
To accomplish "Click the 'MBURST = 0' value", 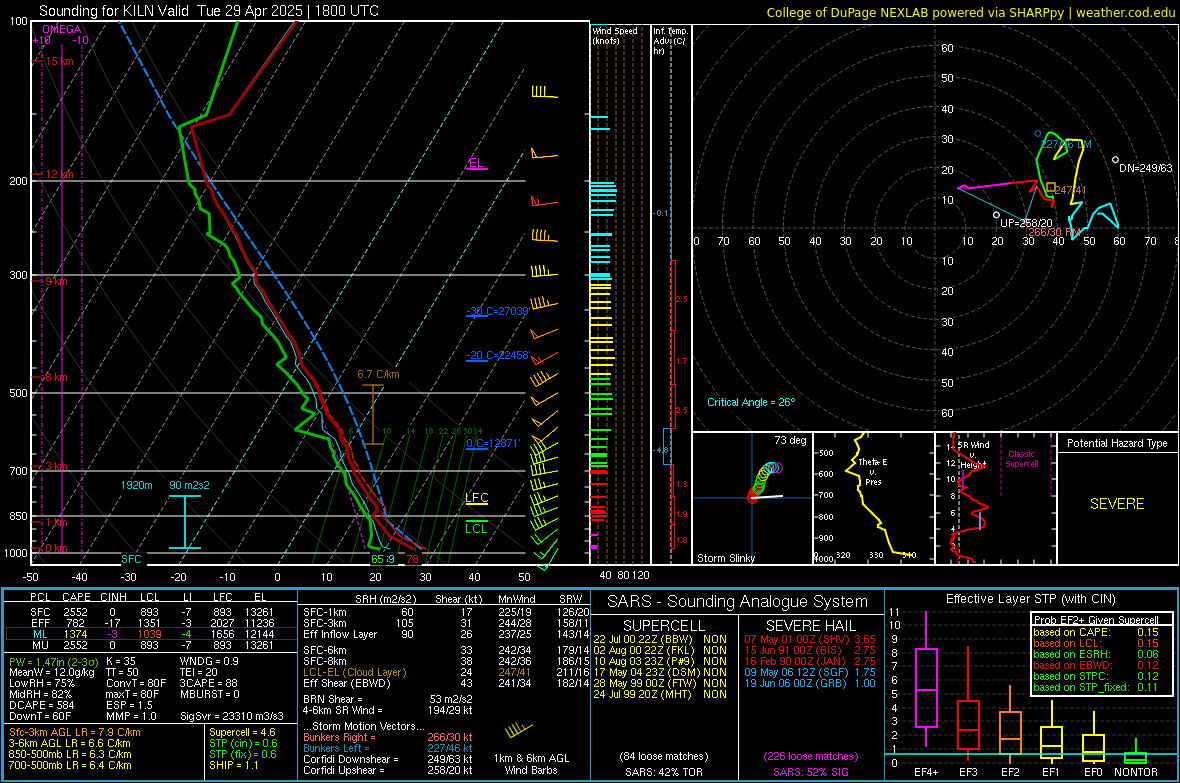I will 209,693.
